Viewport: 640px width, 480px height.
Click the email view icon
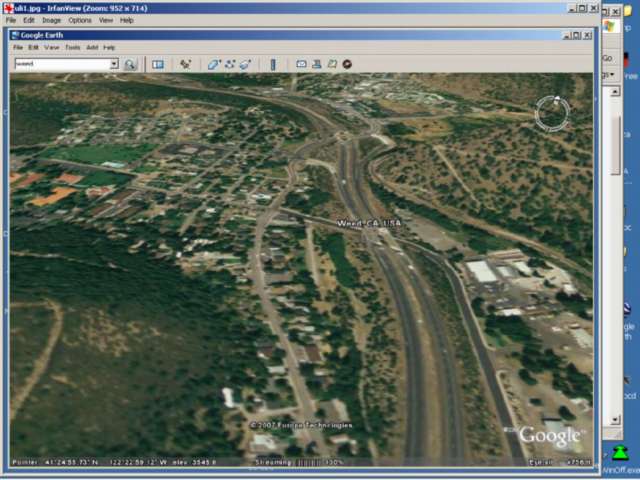tap(301, 64)
